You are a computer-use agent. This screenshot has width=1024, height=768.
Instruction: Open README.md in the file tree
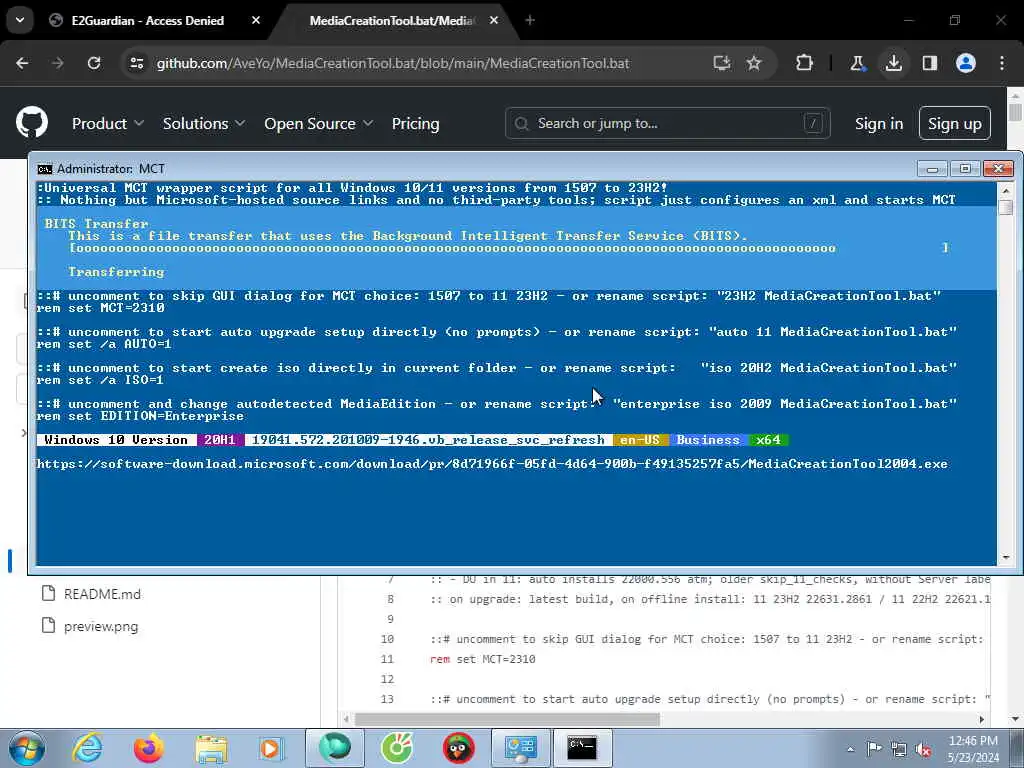pyautogui.click(x=102, y=594)
